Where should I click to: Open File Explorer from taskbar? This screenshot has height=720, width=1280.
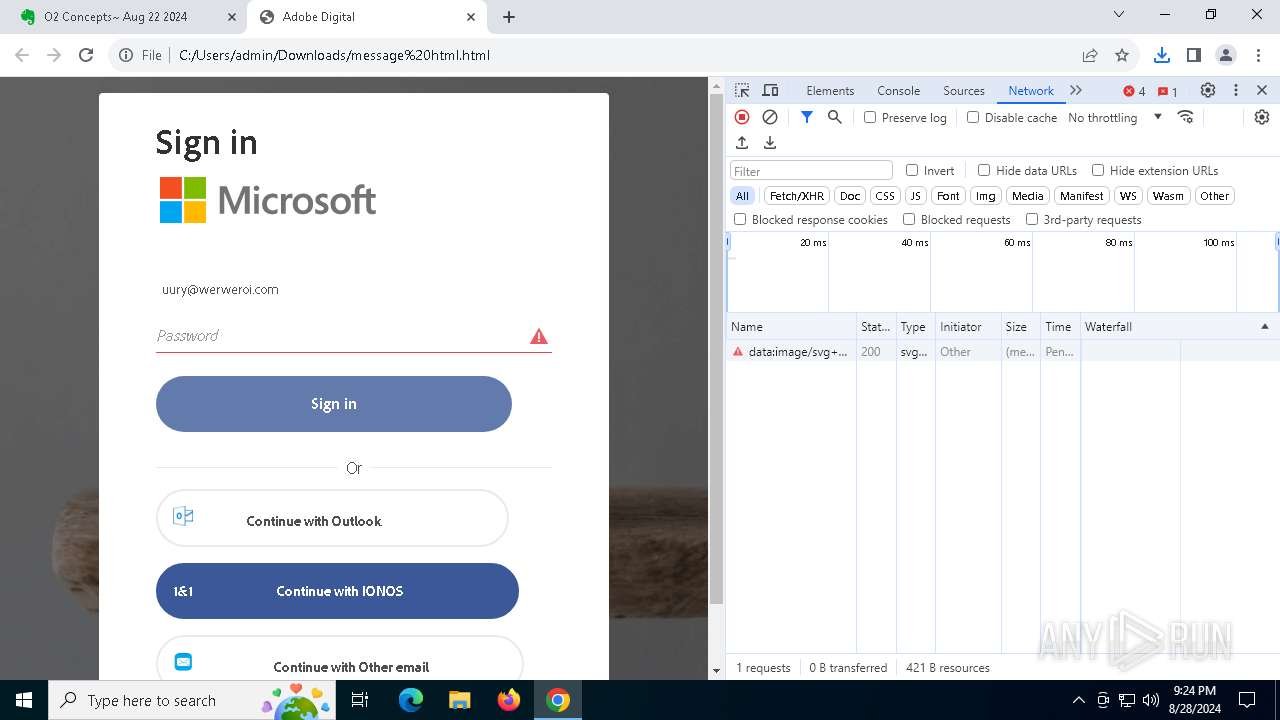(x=459, y=700)
